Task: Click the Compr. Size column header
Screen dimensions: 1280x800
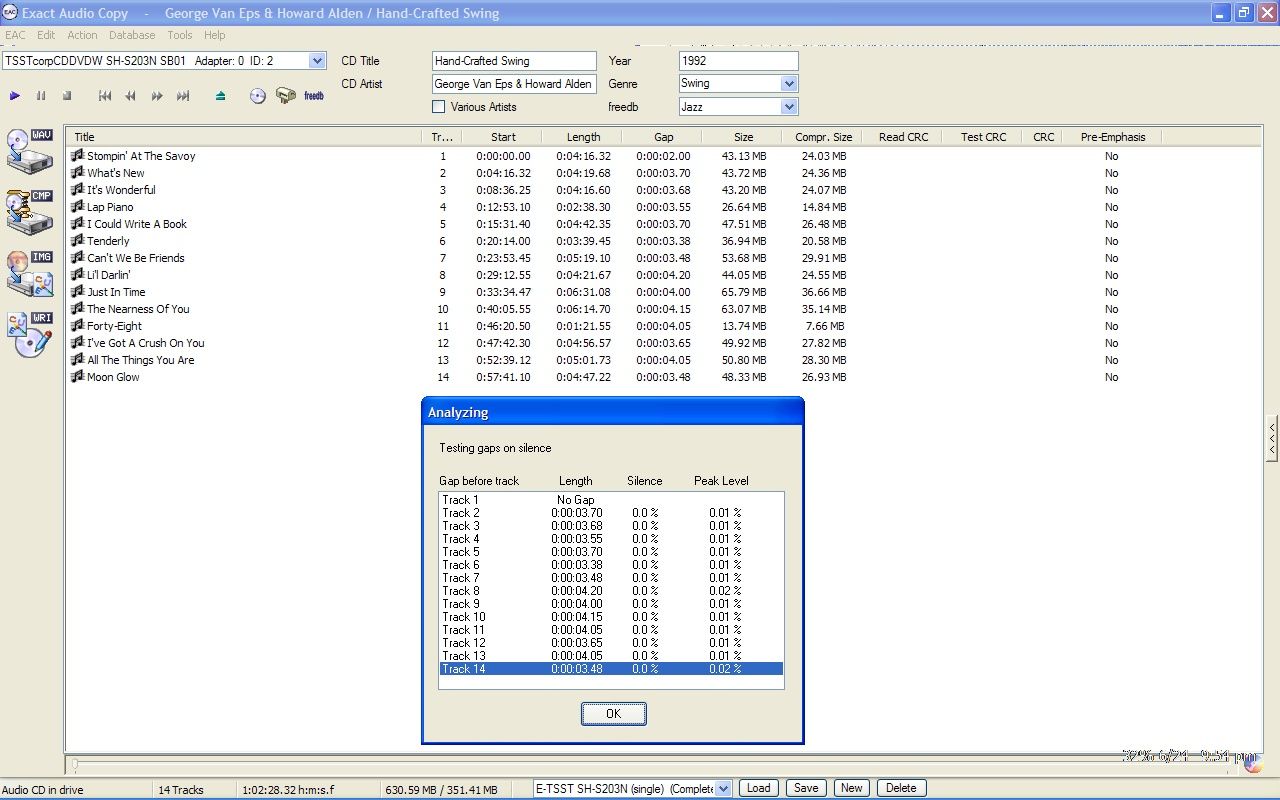Action: click(824, 137)
